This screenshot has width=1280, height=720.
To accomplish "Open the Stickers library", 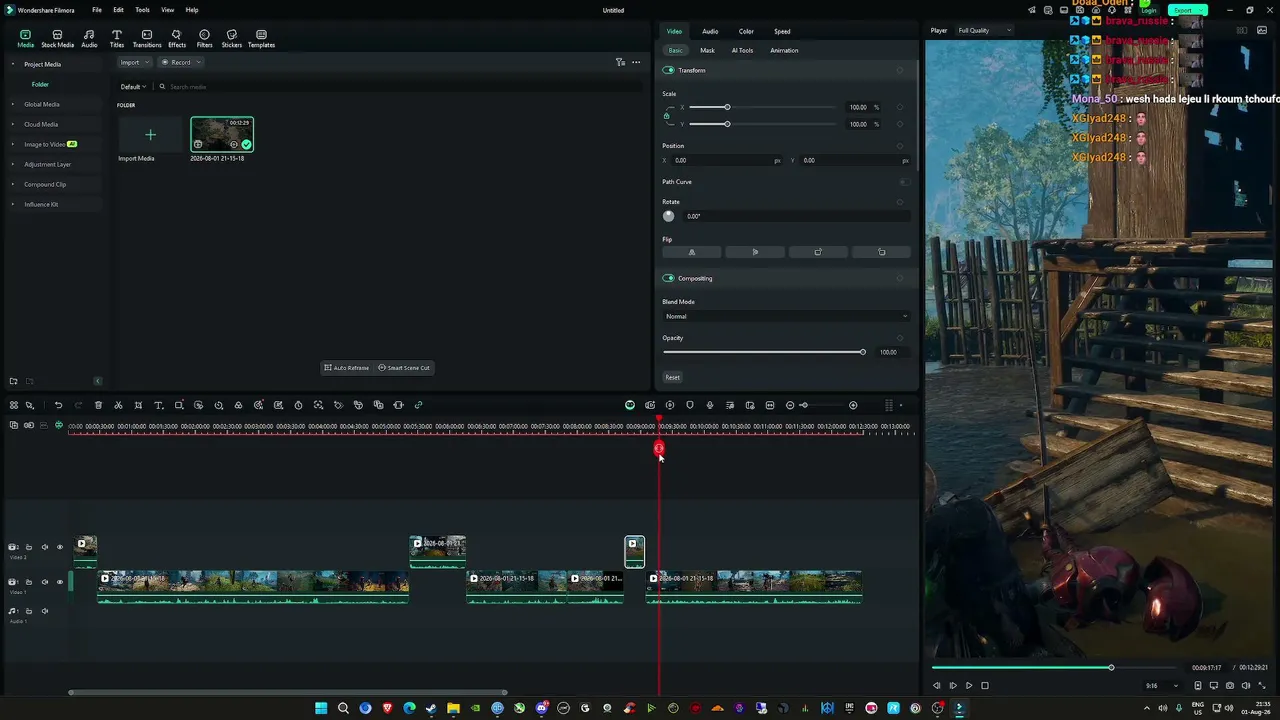I will [232, 39].
